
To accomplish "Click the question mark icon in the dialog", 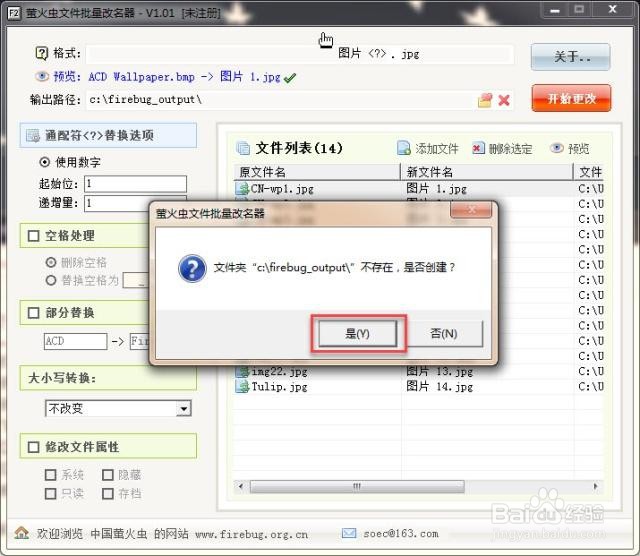I will [192, 268].
